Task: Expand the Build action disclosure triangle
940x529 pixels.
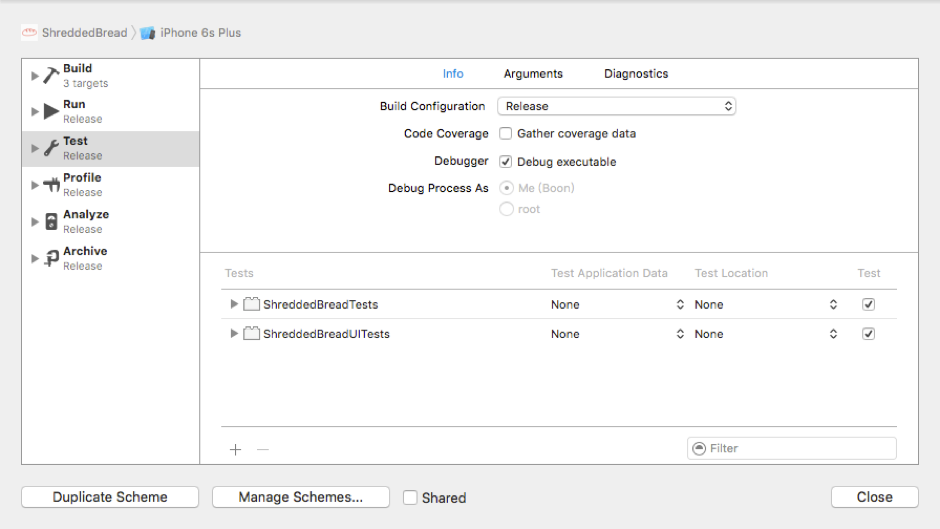Action: point(35,76)
